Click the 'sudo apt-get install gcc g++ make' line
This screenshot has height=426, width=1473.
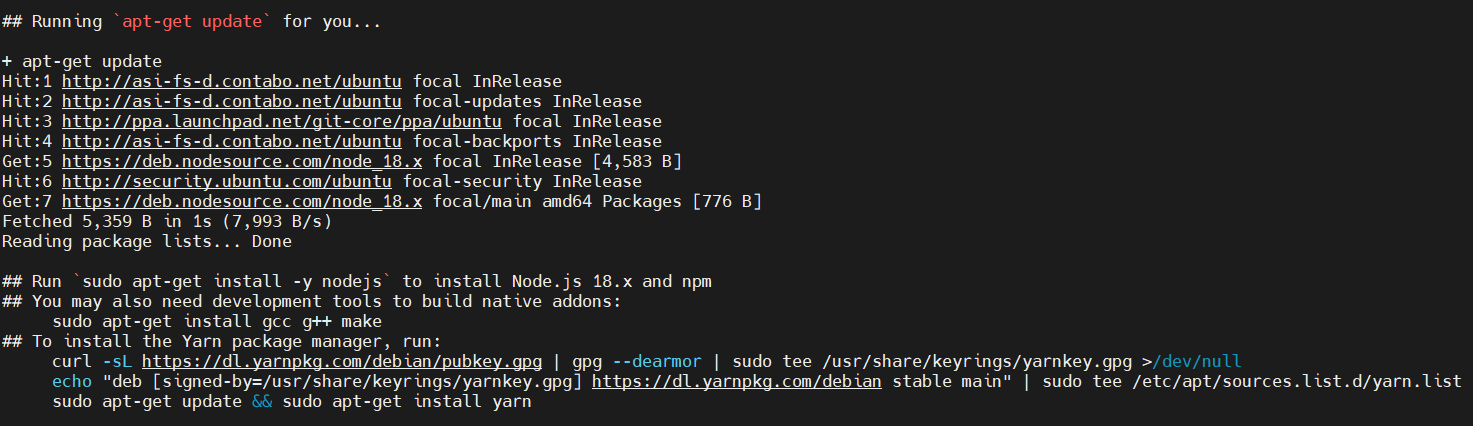coord(217,321)
